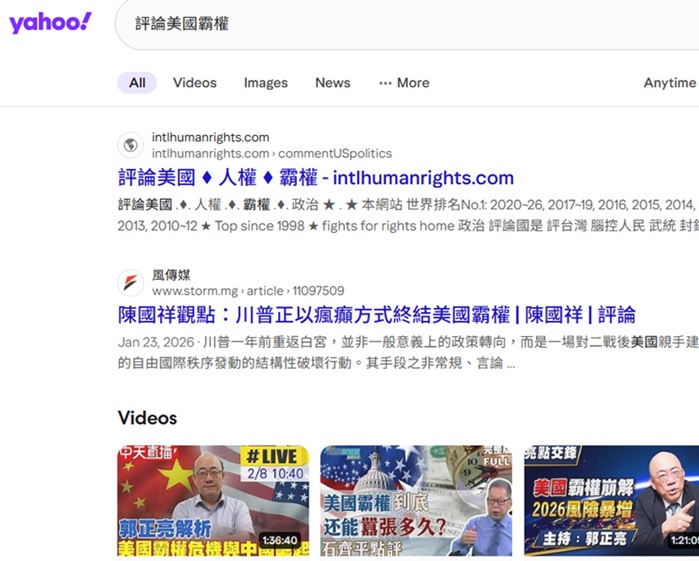699x561 pixels.
Task: Click the intlhumanrights.com globe favicon
Action: [x=130, y=145]
